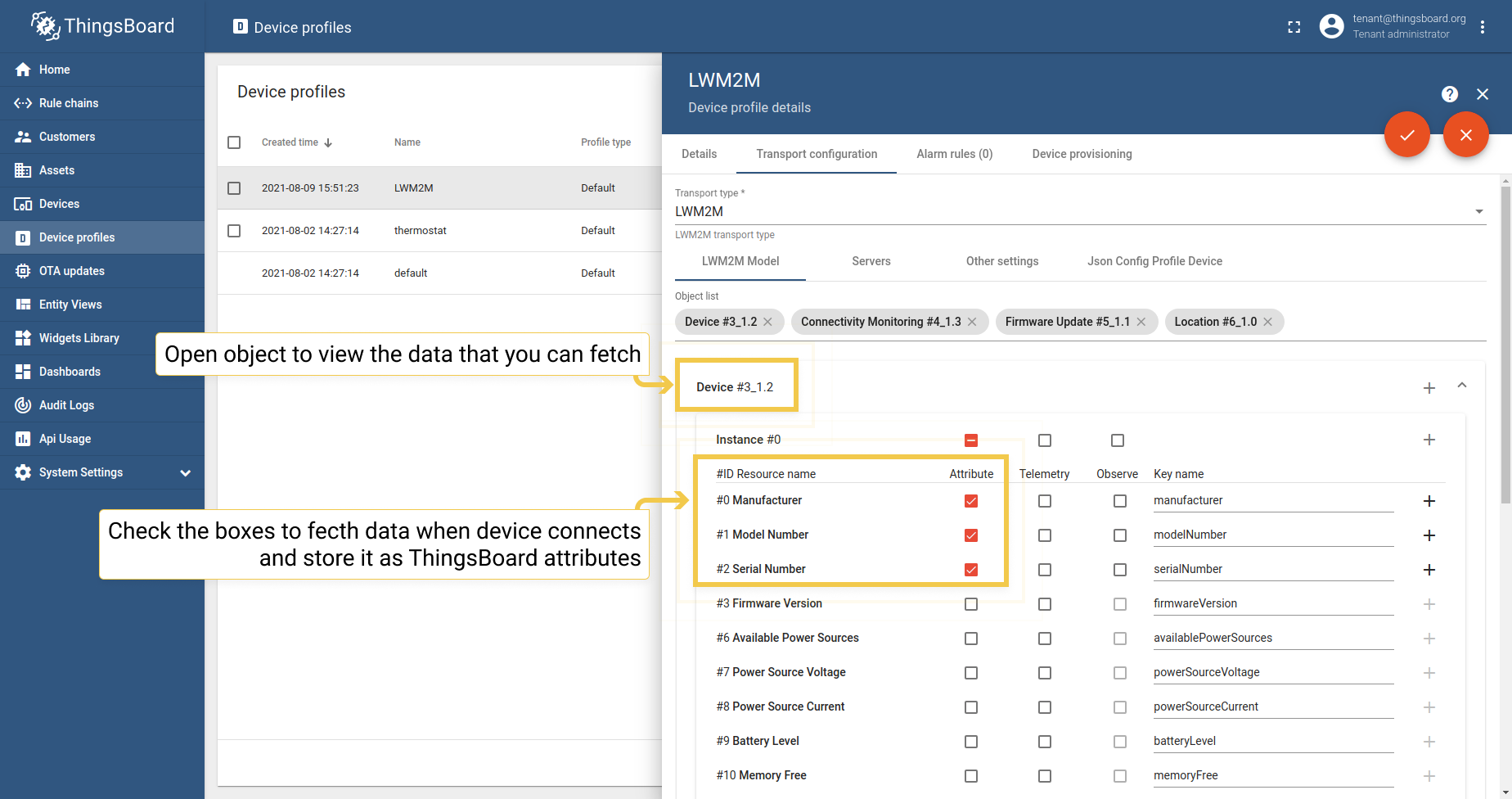Edit the firmwareVersion key name field

[x=1273, y=603]
